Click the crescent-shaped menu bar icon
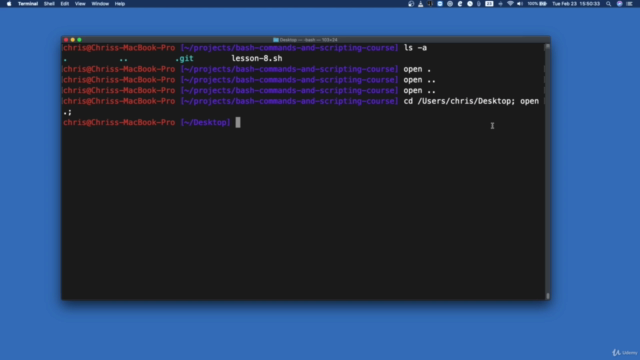Screen dimensions: 640x360 tap(460, 4)
